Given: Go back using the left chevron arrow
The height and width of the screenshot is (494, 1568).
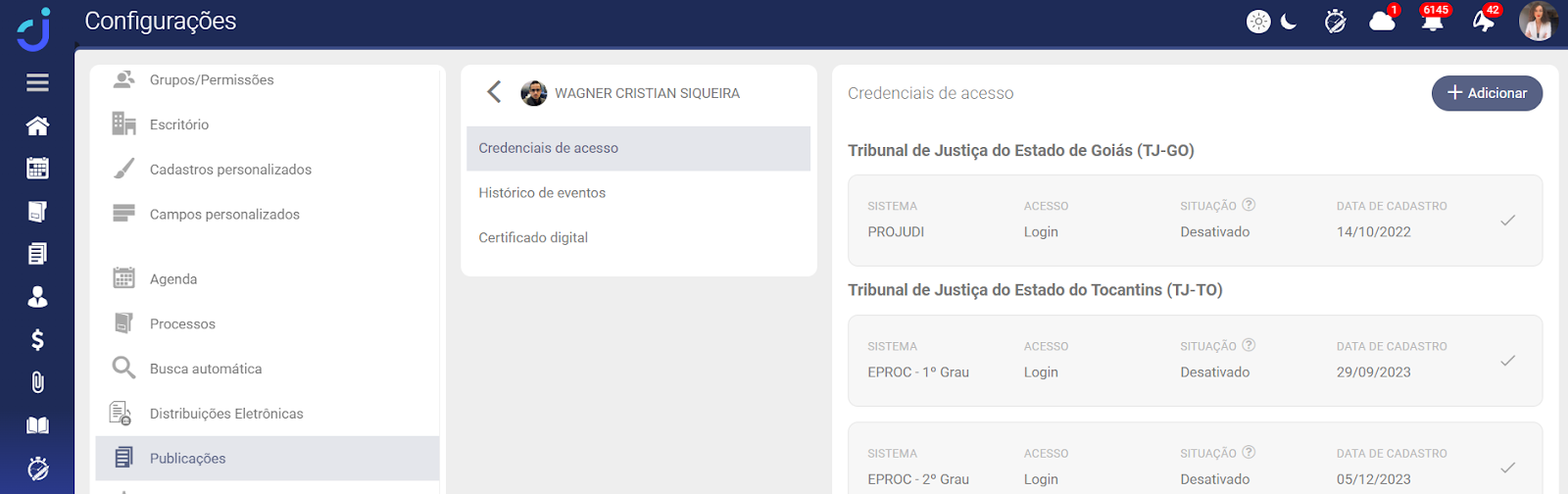Looking at the screenshot, I should point(494,92).
